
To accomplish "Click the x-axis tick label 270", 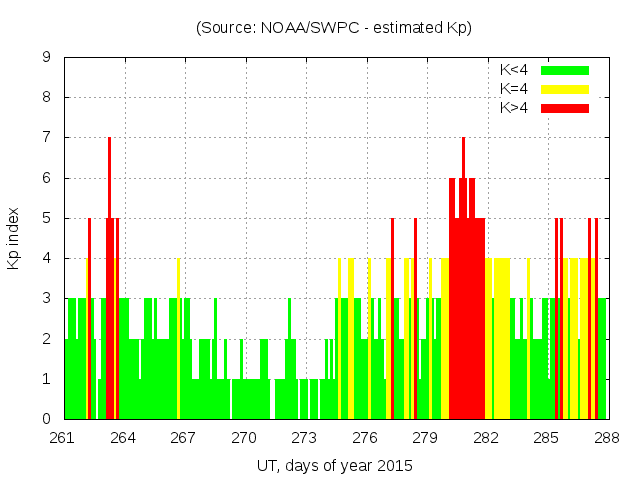I will [244, 438].
